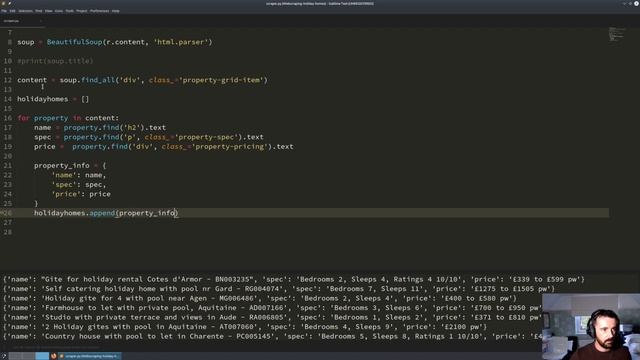
Task: Click output row 'Self catering holiday home'
Action: point(279,289)
